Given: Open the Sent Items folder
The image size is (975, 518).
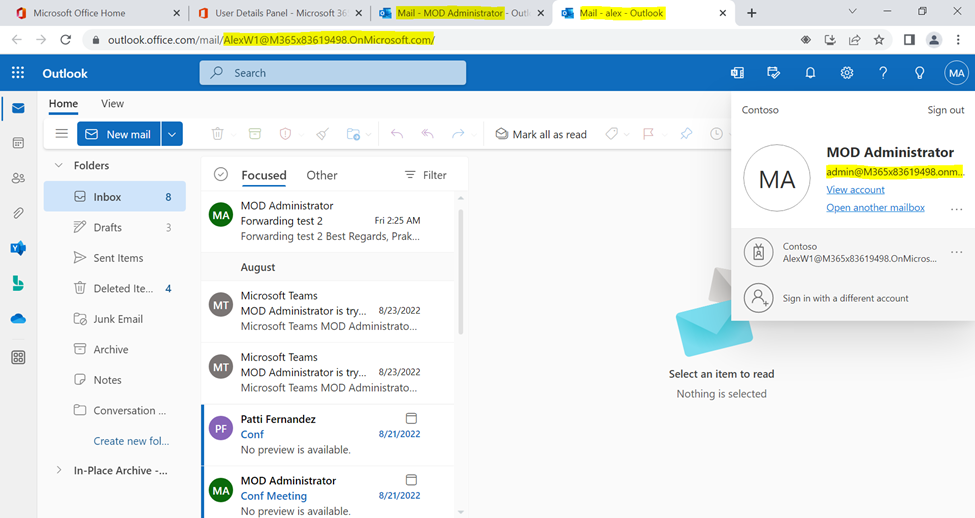Looking at the screenshot, I should pos(114,257).
